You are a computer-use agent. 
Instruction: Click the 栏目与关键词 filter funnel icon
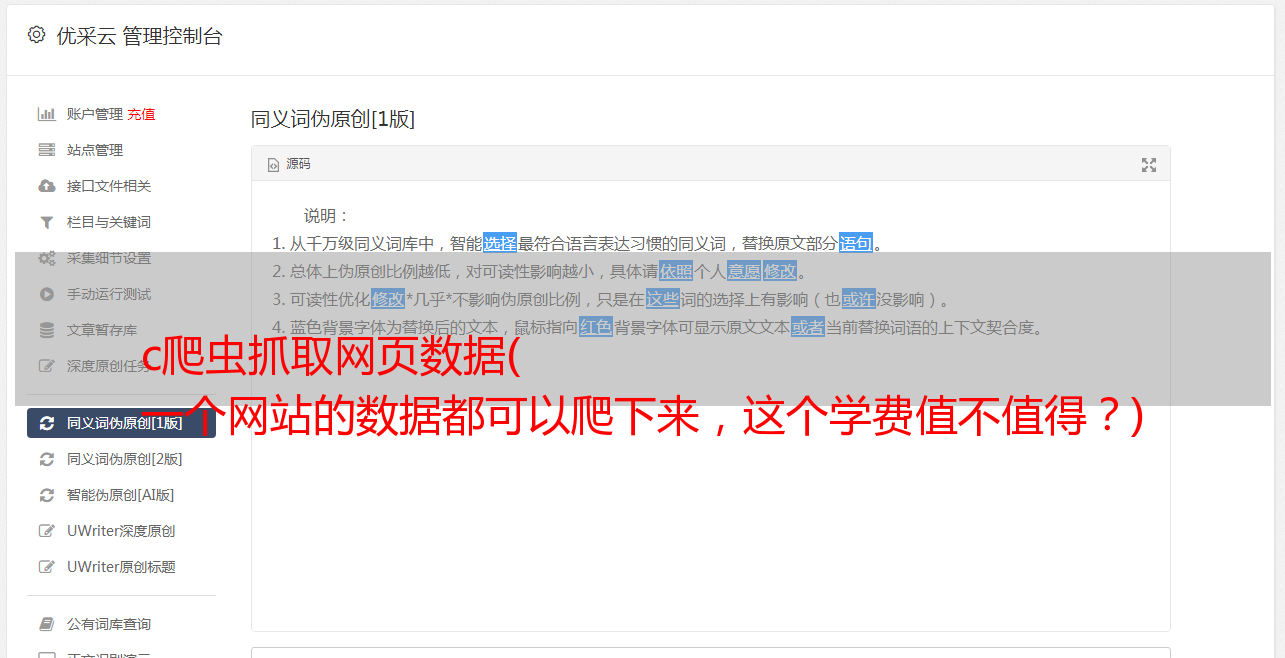click(x=46, y=222)
